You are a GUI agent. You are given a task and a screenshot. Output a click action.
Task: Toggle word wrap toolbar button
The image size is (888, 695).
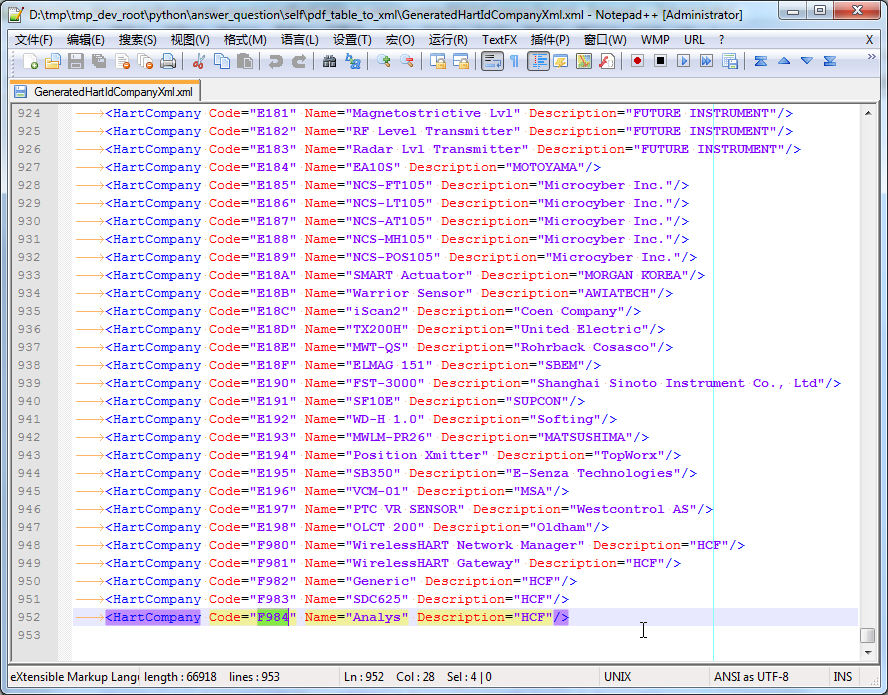492,61
